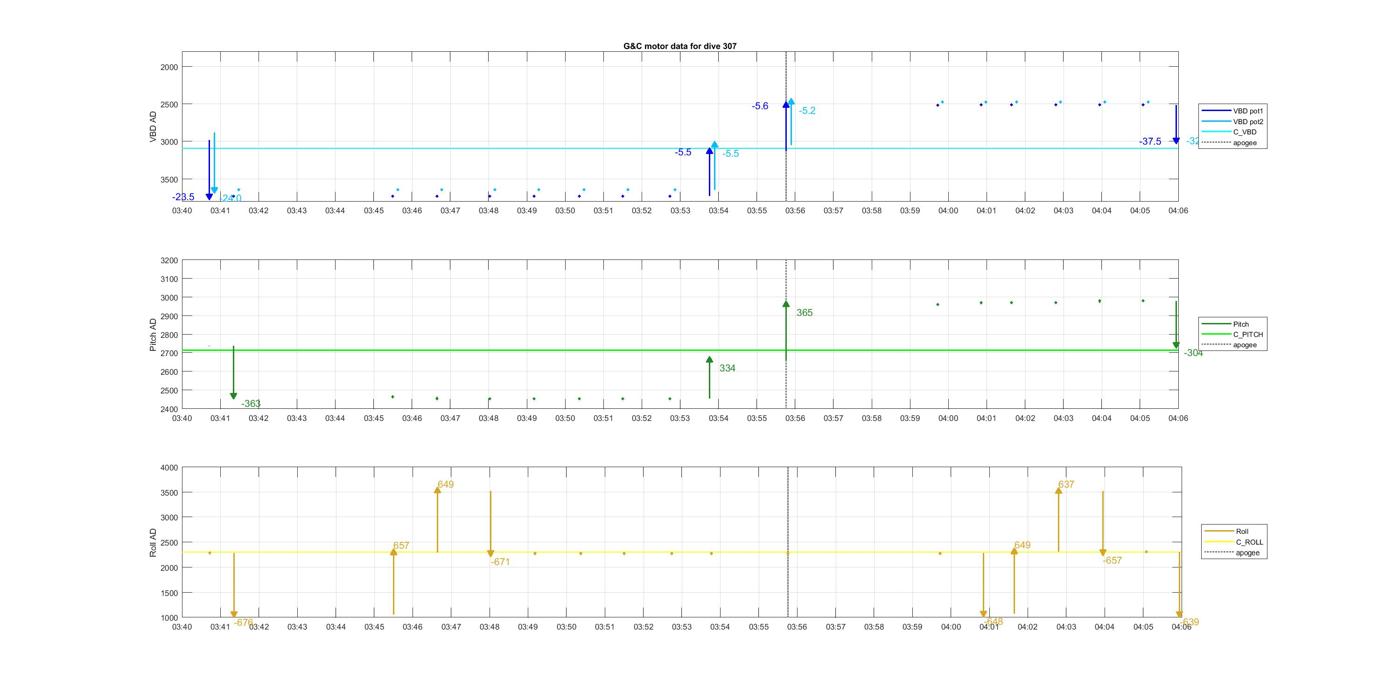Click the '-304' pitch value label
Image resolution: width=1400 pixels, height=693 pixels.
(x=1193, y=353)
